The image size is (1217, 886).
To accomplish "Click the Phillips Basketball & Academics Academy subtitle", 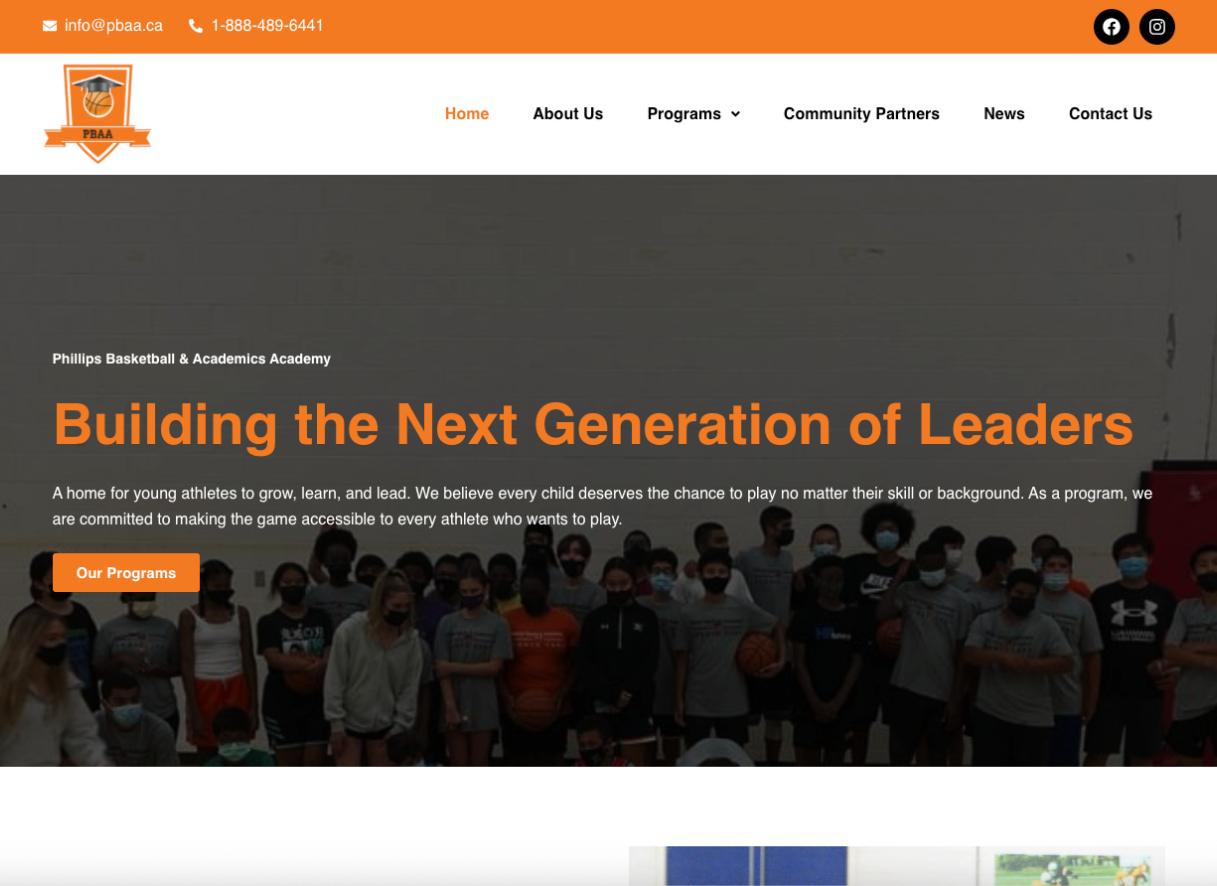I will point(192,359).
